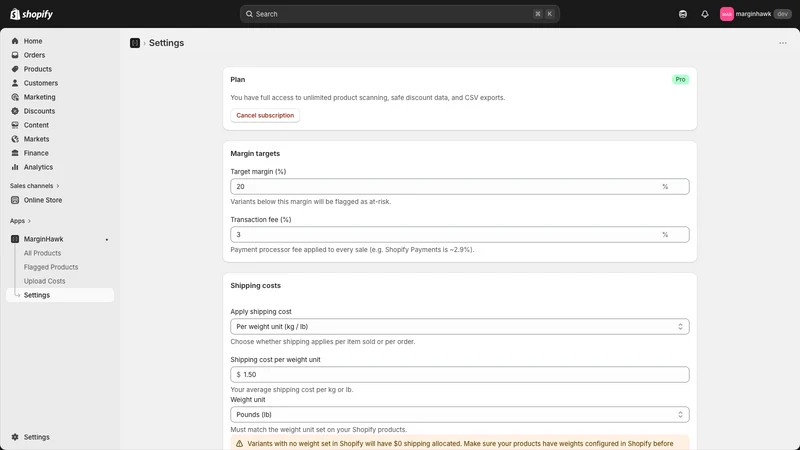Image resolution: width=800 pixels, height=450 pixels.
Task: Open the Products page
Action: (38, 69)
